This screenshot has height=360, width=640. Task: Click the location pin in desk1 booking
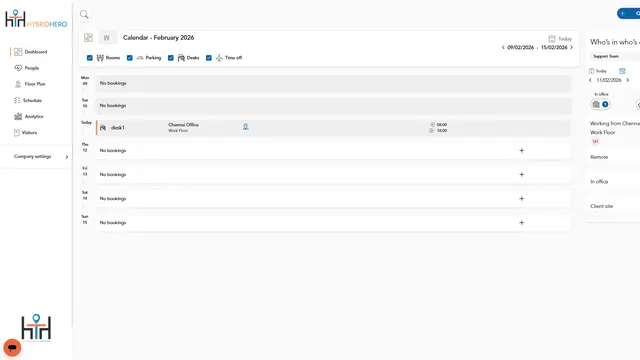tap(246, 127)
